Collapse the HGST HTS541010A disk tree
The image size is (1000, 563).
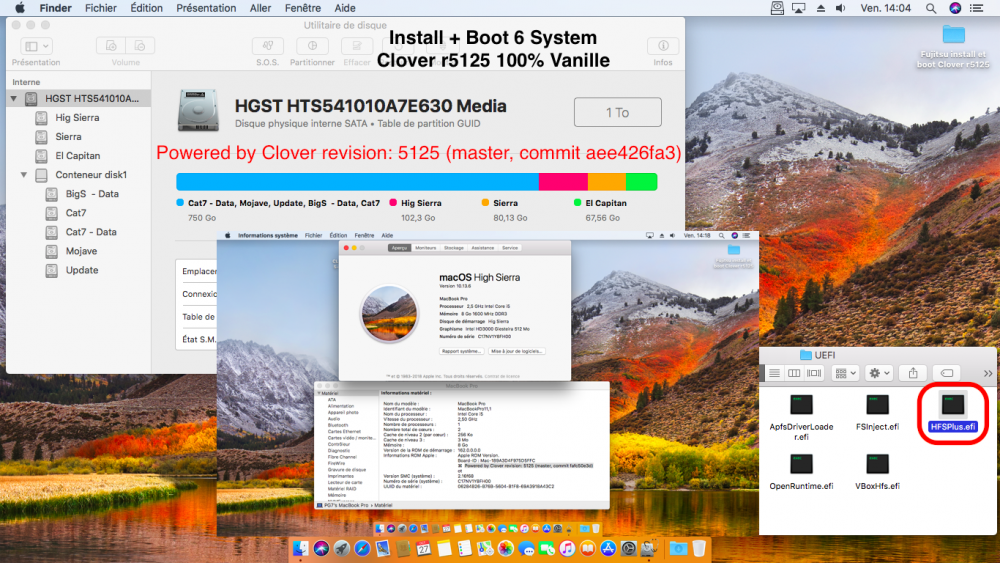13,98
